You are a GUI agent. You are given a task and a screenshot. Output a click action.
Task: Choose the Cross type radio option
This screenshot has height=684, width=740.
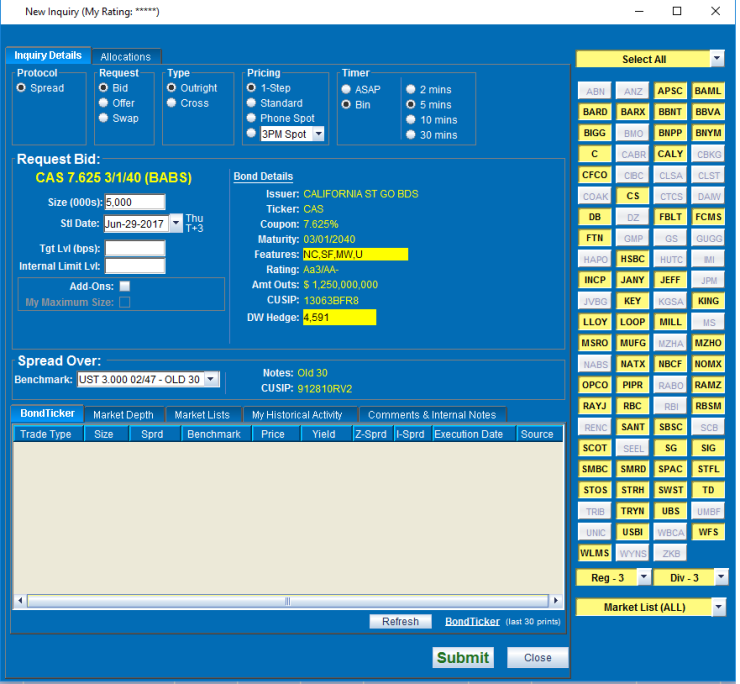pos(172,103)
